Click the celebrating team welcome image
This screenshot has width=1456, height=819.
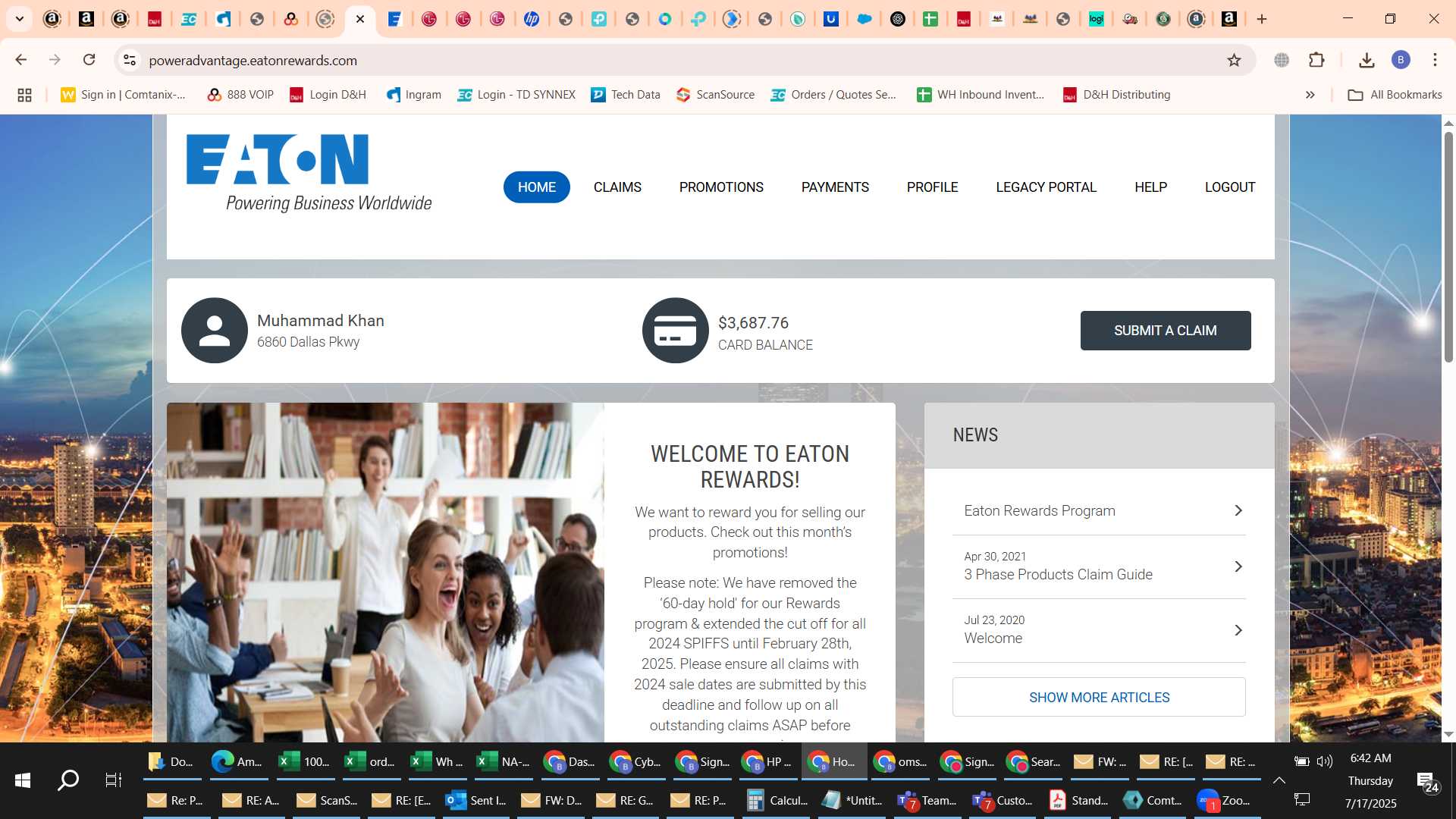coord(385,573)
